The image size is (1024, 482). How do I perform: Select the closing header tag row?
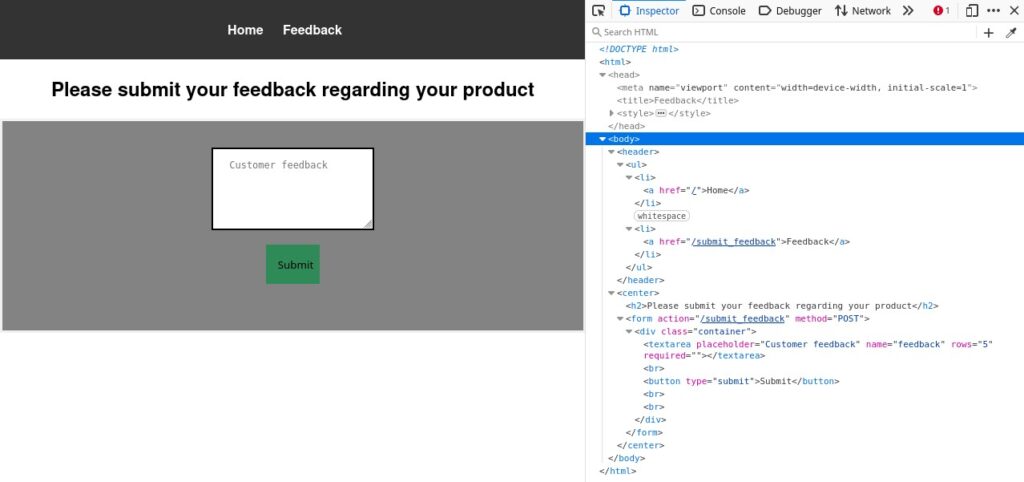tap(640, 280)
